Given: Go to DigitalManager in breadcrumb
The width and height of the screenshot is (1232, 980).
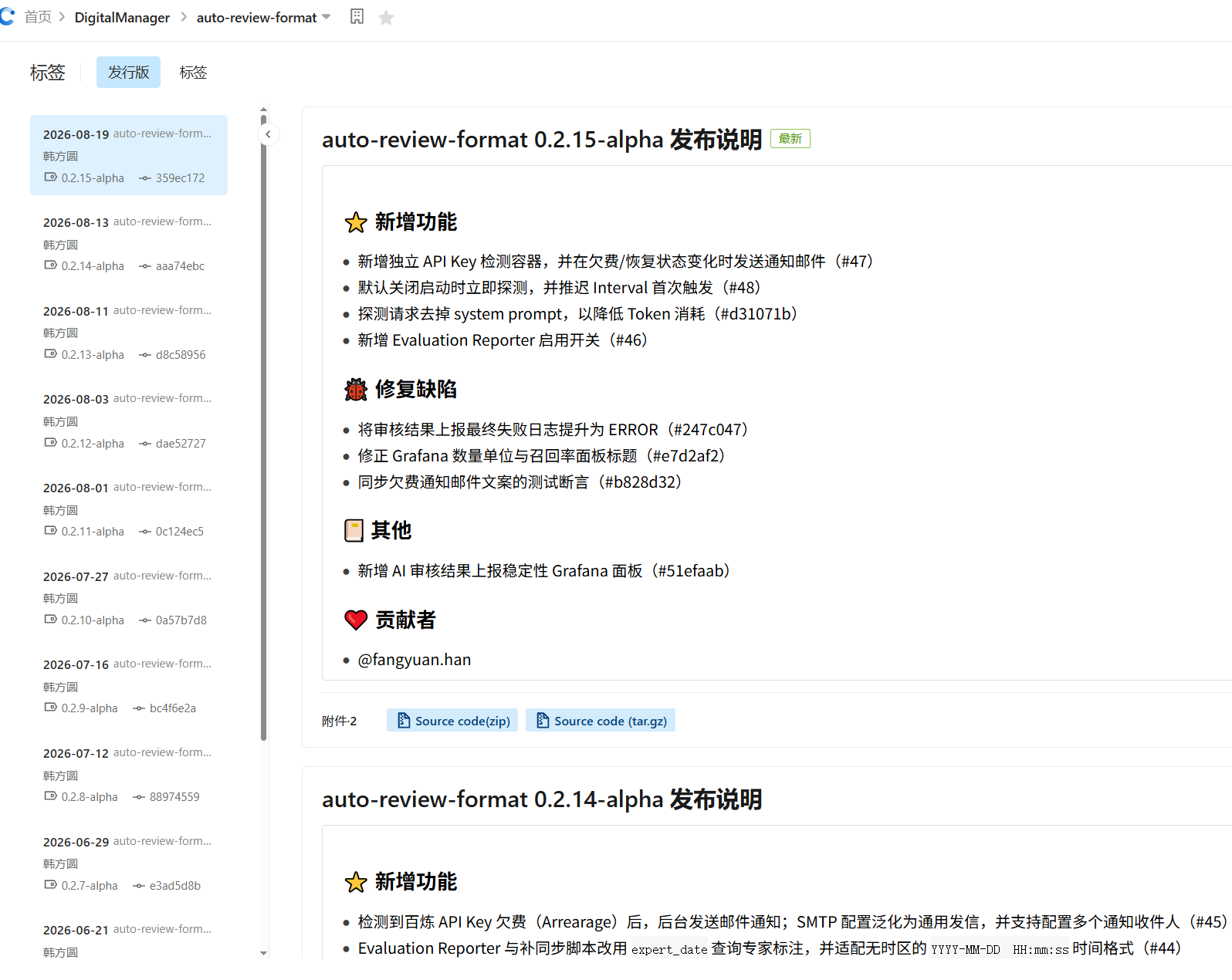Looking at the screenshot, I should pos(122,17).
